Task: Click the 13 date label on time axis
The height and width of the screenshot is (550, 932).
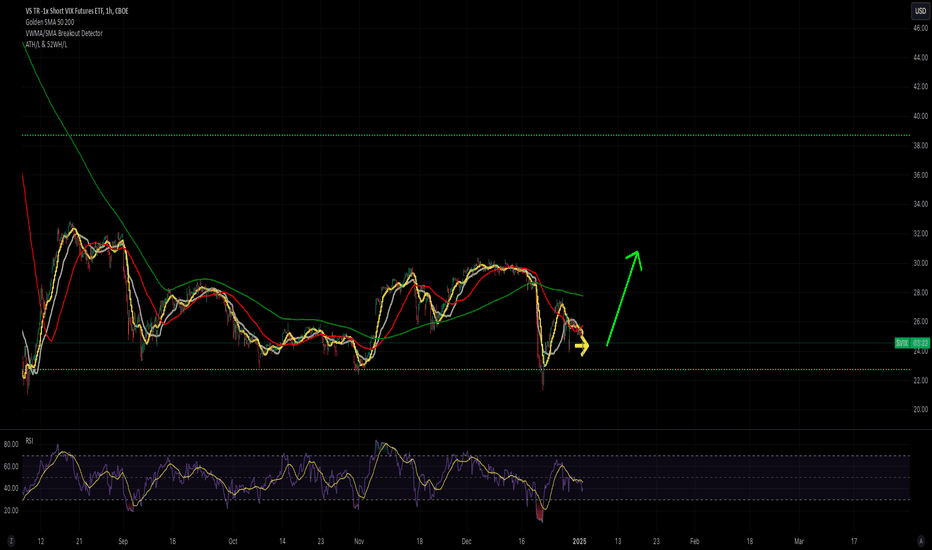Action: pos(618,541)
